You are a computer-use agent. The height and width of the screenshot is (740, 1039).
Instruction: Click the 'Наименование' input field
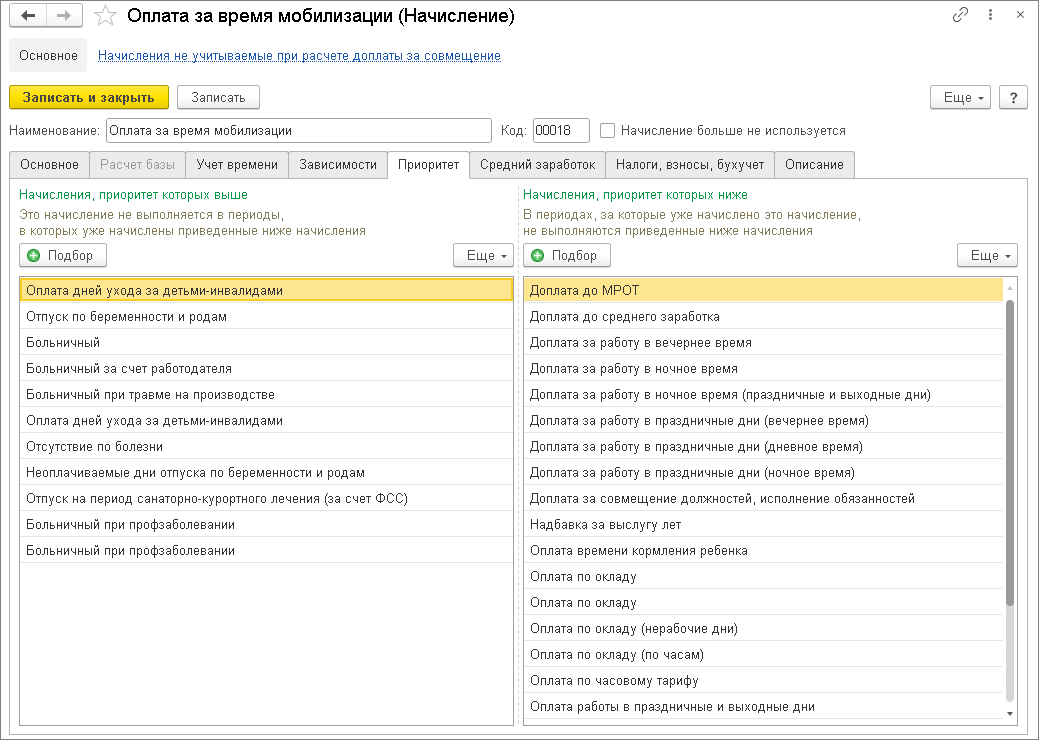pos(299,131)
